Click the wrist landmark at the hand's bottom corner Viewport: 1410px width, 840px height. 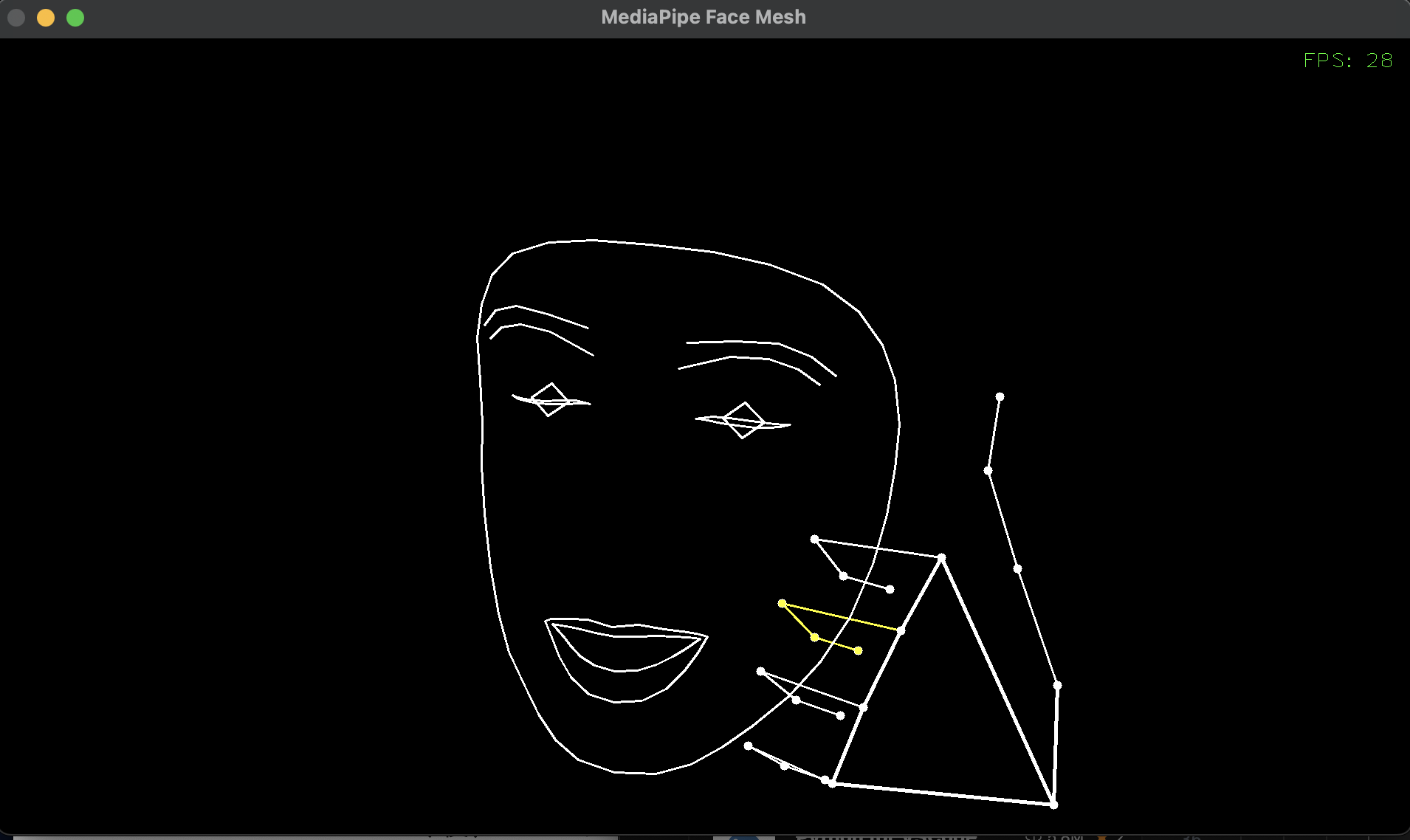(x=1053, y=805)
